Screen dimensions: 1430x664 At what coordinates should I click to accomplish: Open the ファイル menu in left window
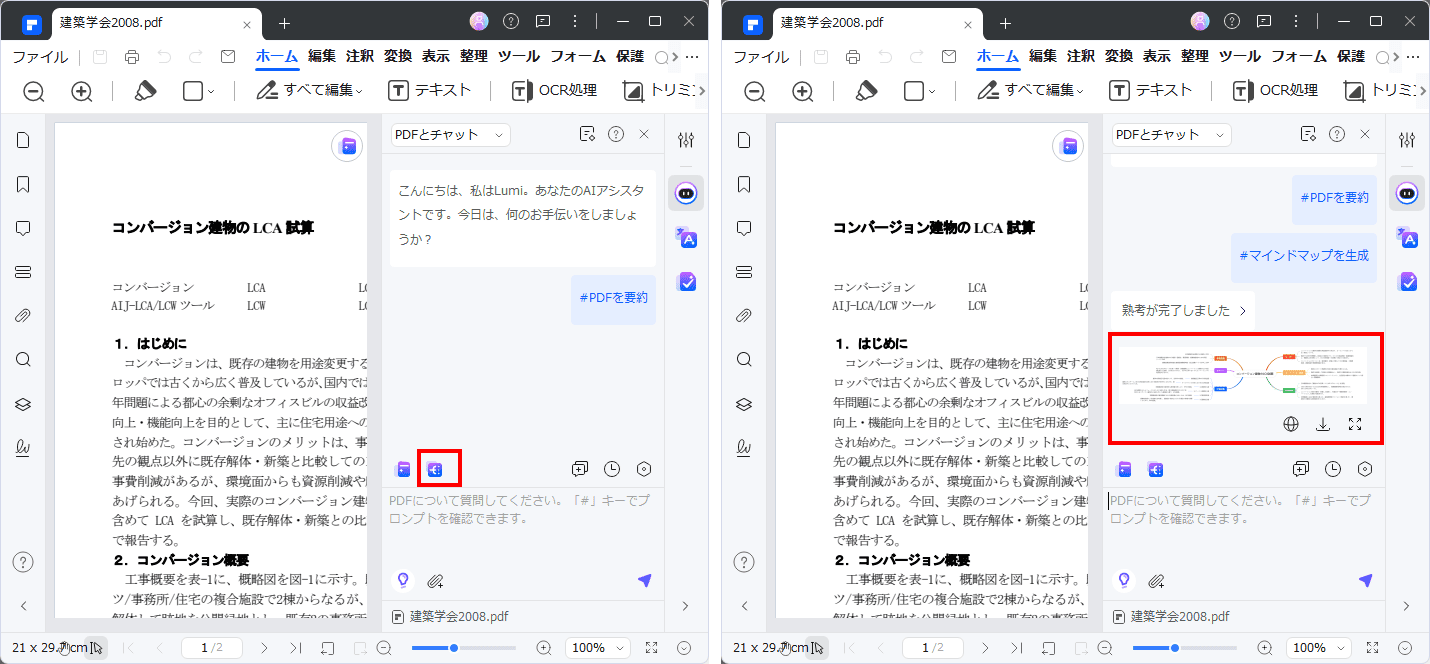(40, 57)
